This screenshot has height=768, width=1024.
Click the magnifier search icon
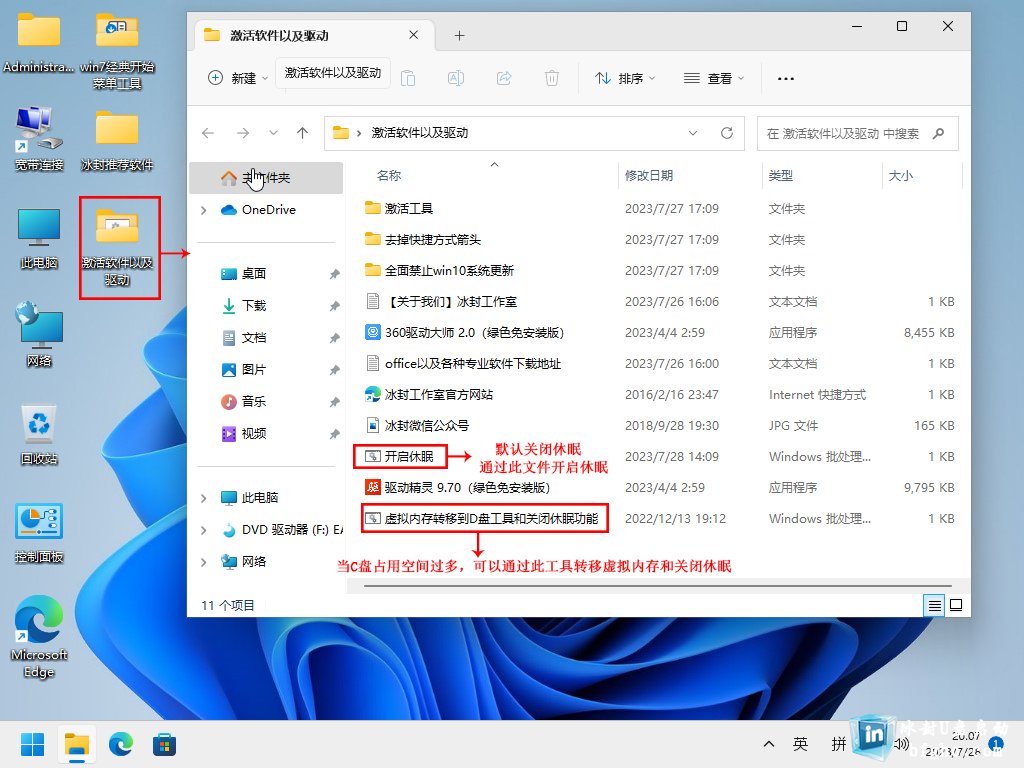tap(939, 134)
